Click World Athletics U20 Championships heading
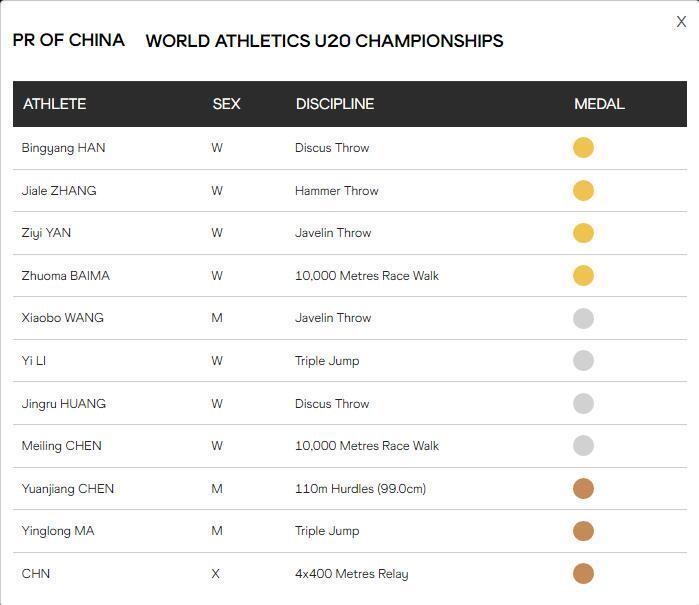Viewport: 699px width, 605px height. click(x=324, y=41)
